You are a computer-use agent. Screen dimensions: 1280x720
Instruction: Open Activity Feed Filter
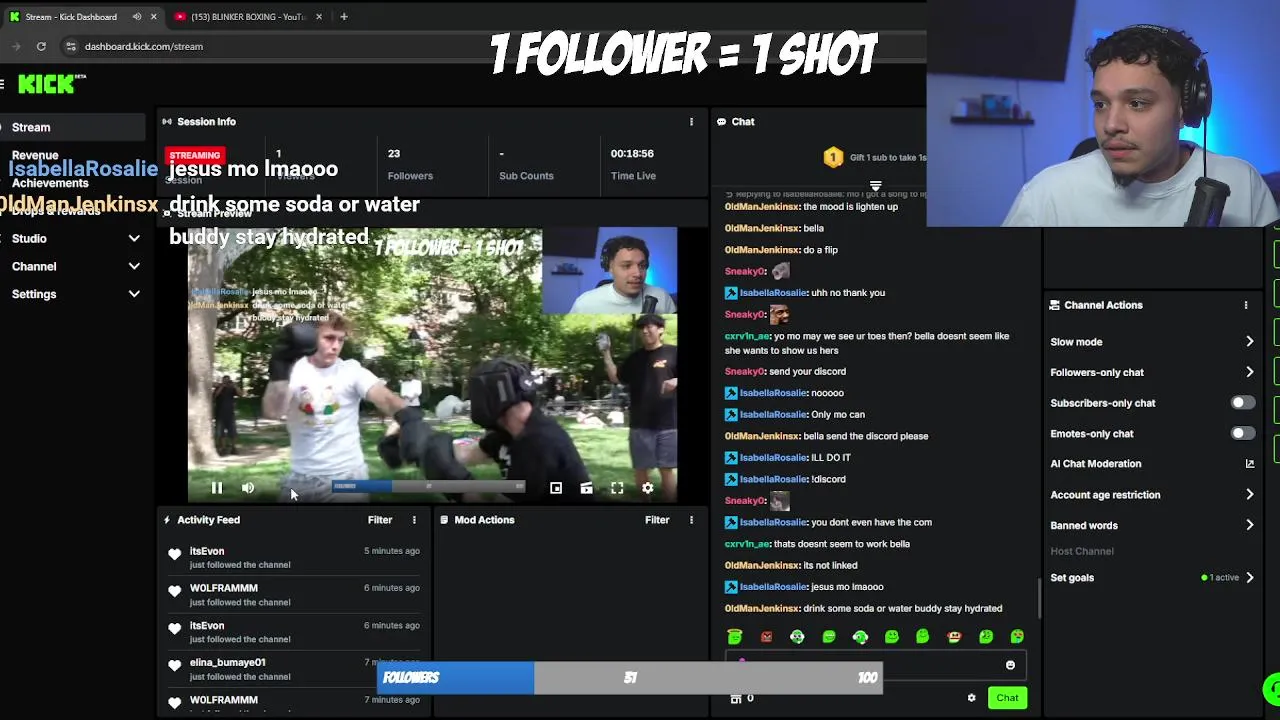(380, 520)
